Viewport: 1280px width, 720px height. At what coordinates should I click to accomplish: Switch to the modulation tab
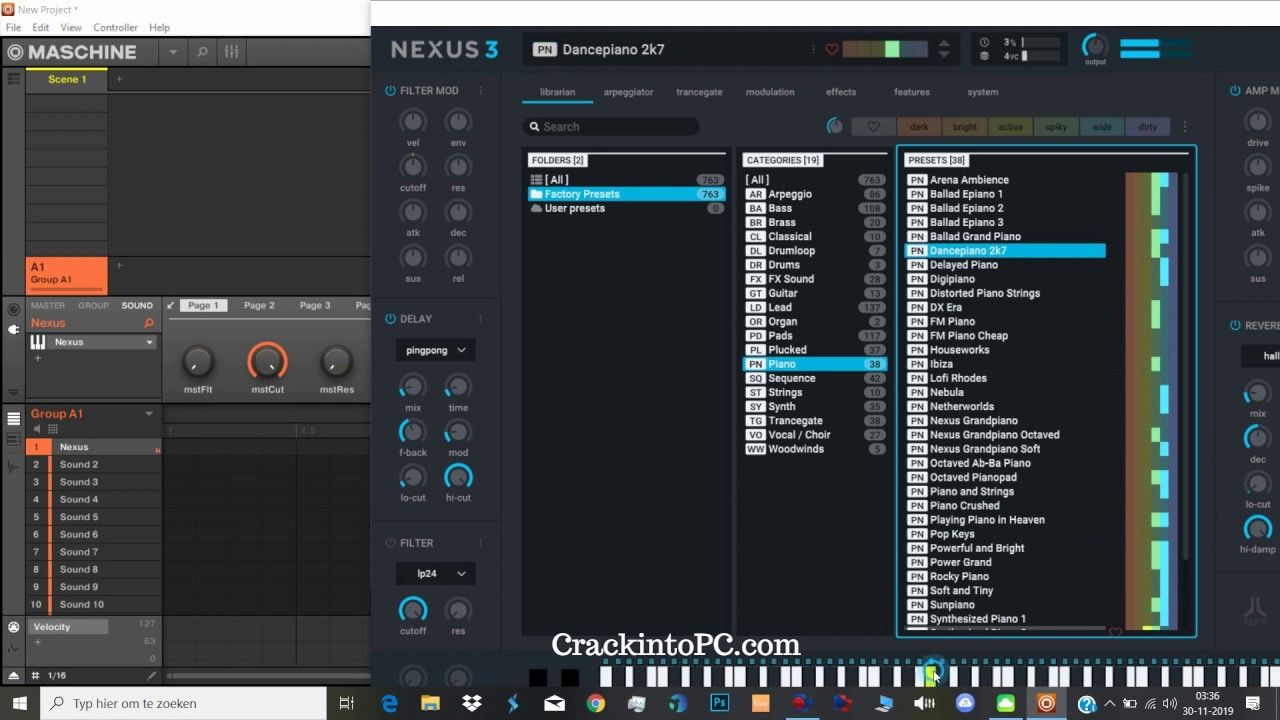pyautogui.click(x=770, y=92)
